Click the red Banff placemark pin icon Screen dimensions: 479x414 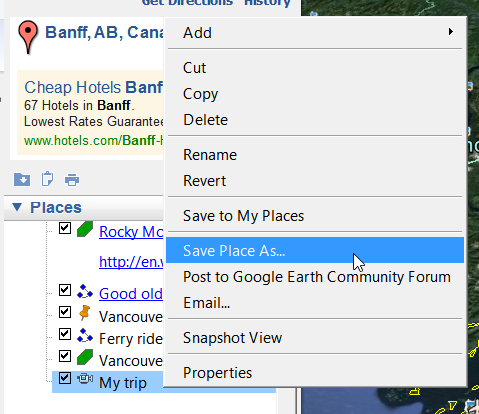click(28, 37)
